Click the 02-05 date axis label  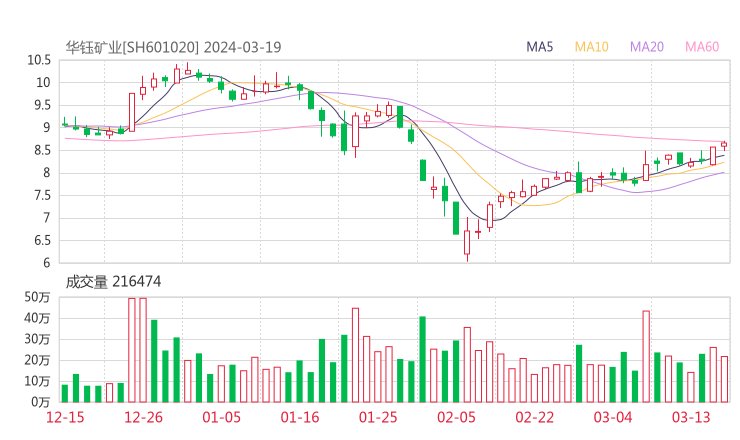pyautogui.click(x=456, y=417)
